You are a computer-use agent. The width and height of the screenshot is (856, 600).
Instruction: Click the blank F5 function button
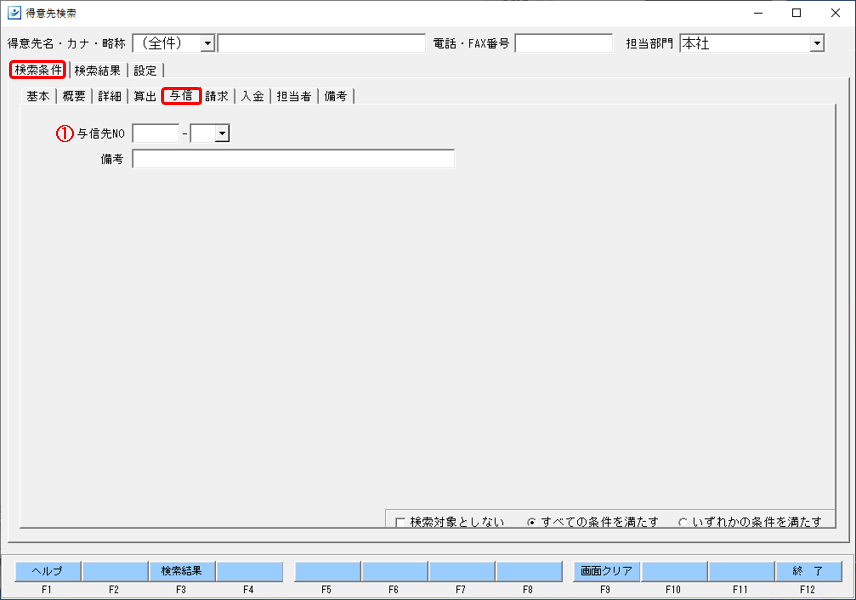point(327,571)
